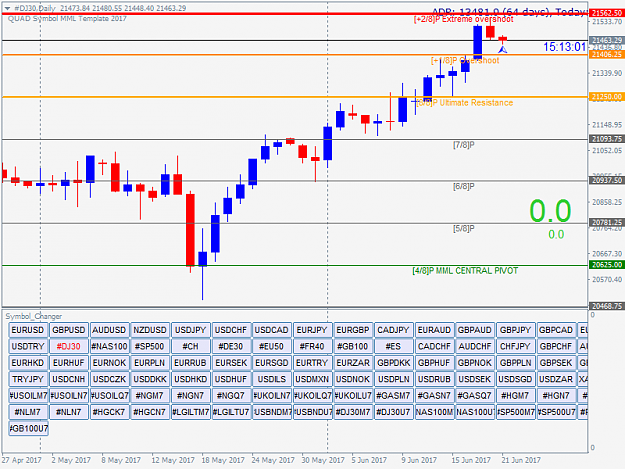Choose the #EU50 button

(272, 346)
